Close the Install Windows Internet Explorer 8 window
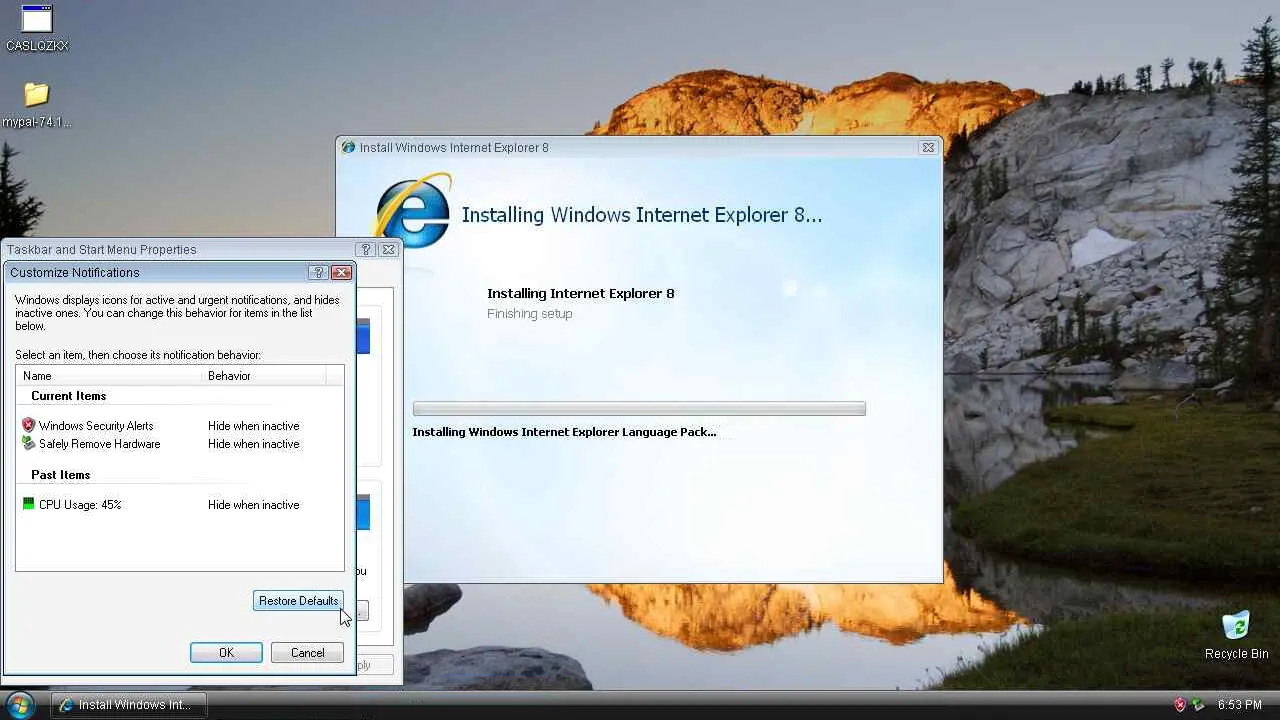The height and width of the screenshot is (720, 1280). click(x=928, y=147)
